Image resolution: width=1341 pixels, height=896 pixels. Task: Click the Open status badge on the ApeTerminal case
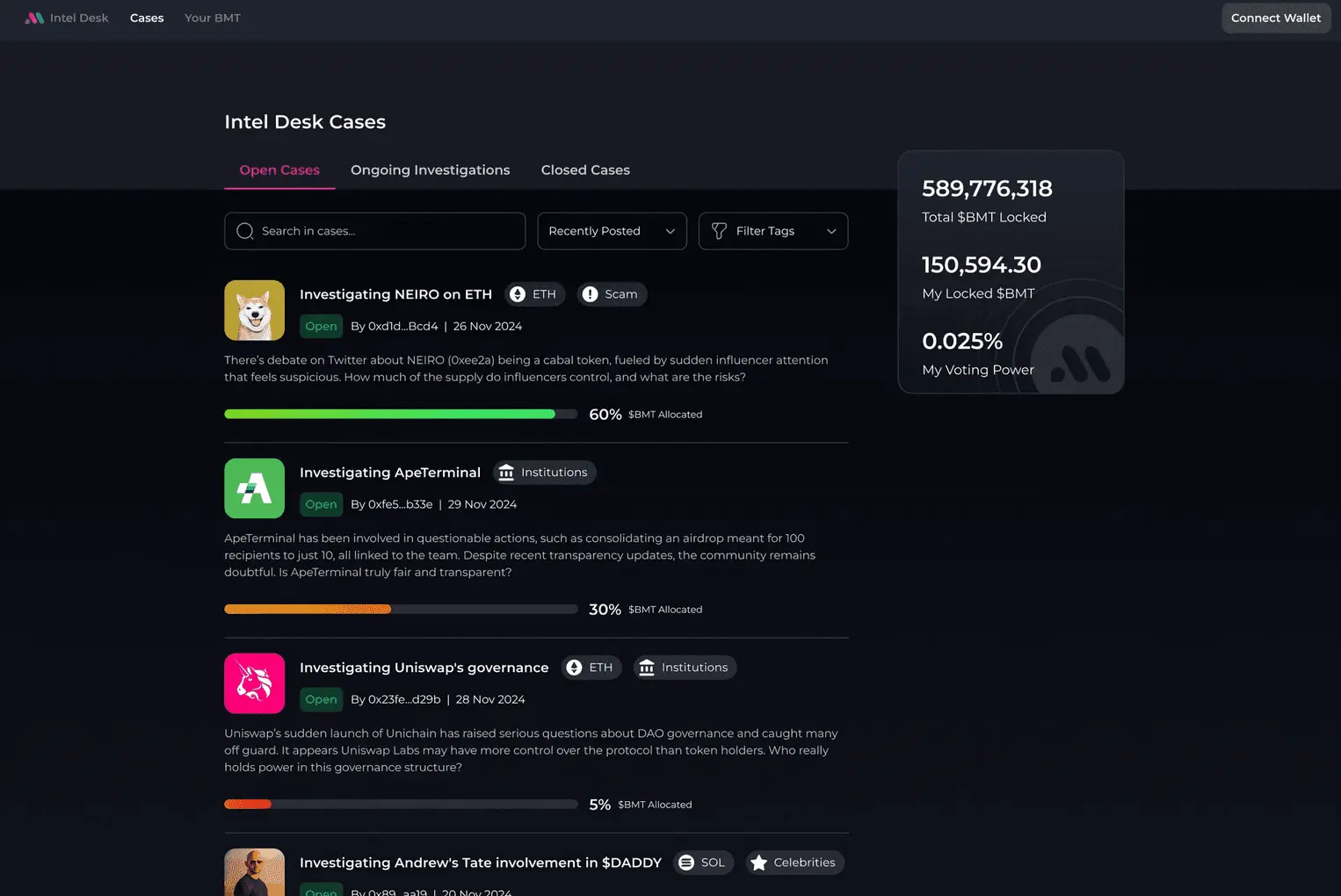[321, 504]
